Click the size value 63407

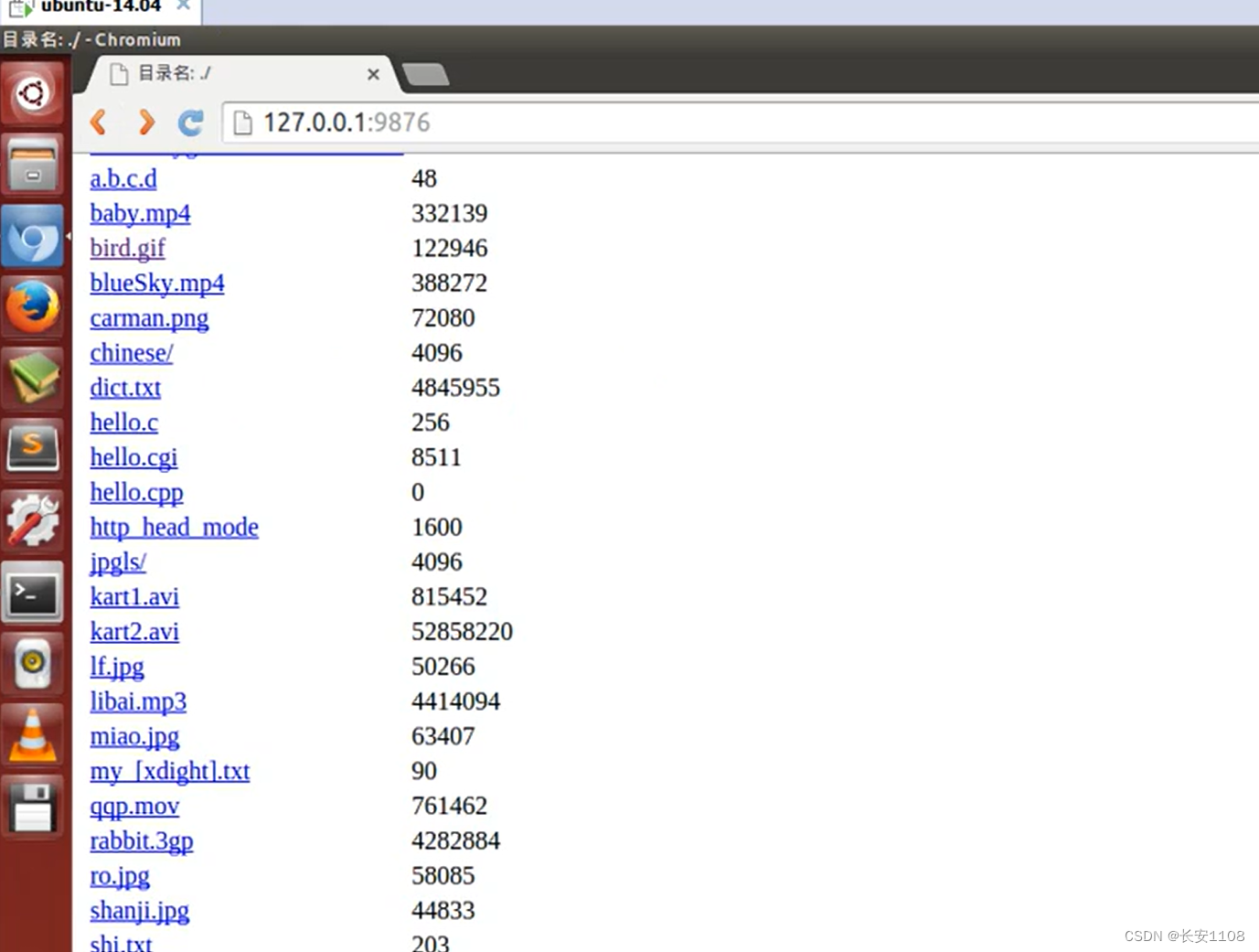coord(443,735)
